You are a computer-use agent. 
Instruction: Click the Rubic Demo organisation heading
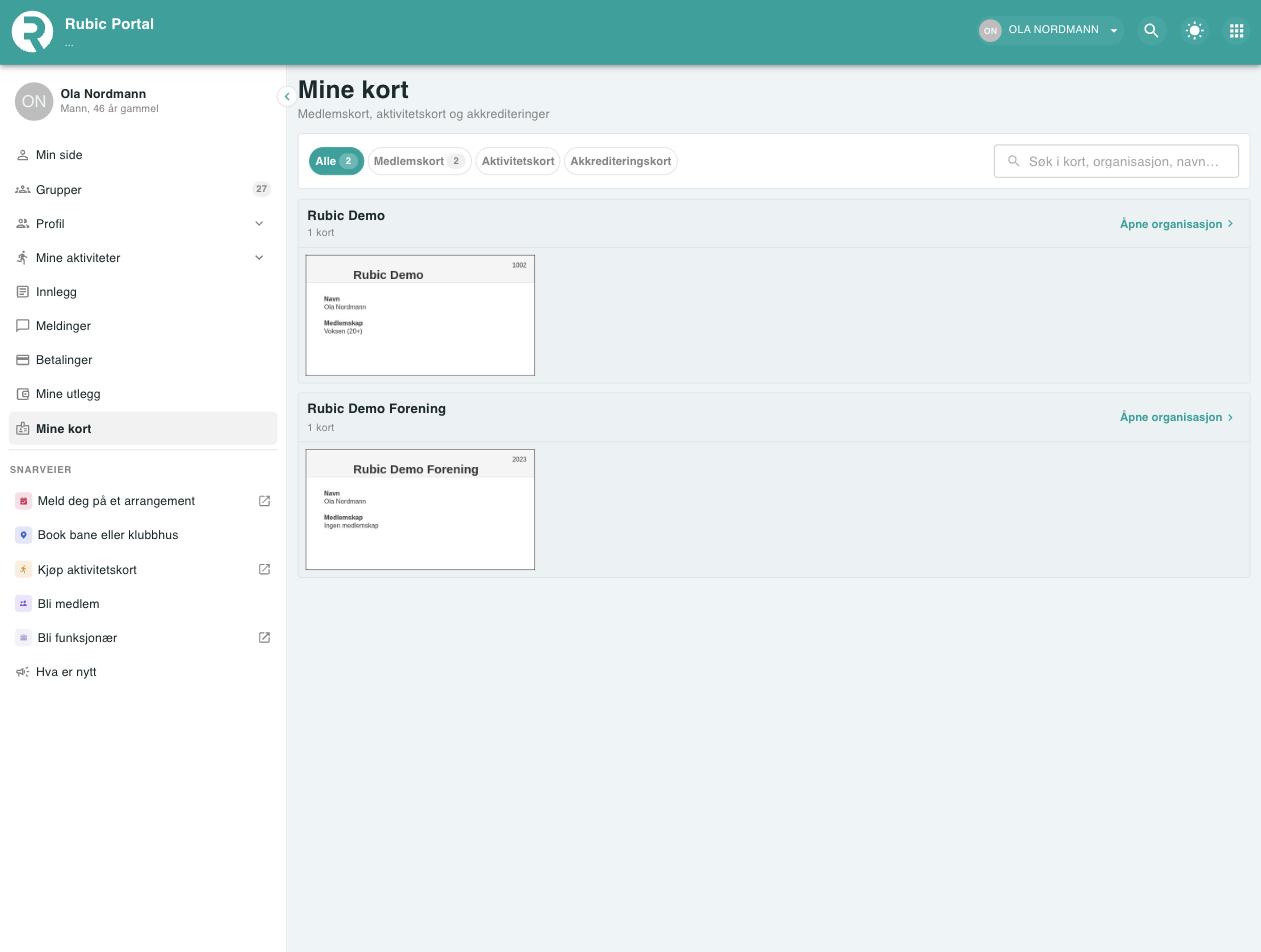[346, 215]
